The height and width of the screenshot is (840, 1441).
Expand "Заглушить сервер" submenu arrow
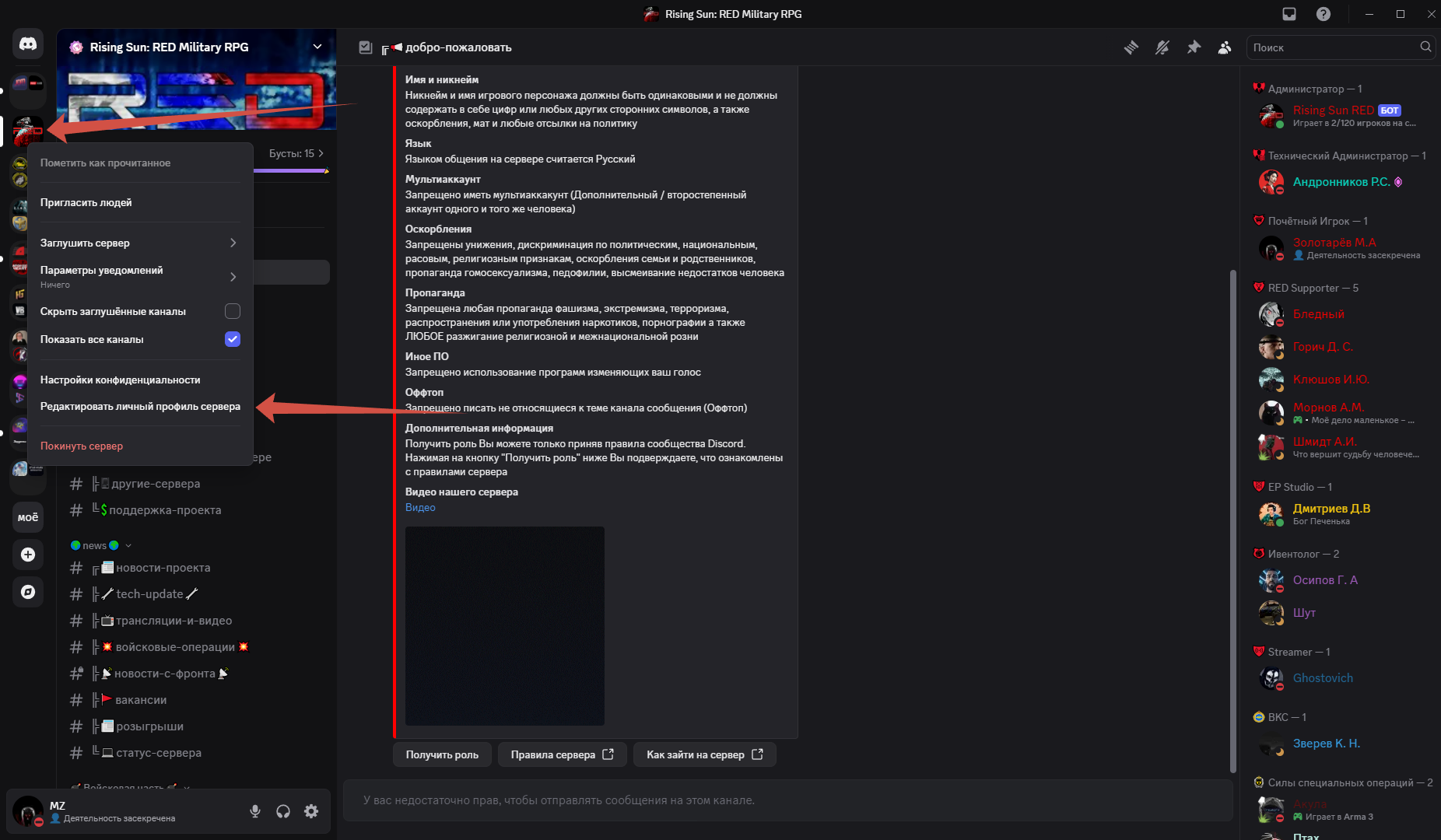click(x=233, y=243)
